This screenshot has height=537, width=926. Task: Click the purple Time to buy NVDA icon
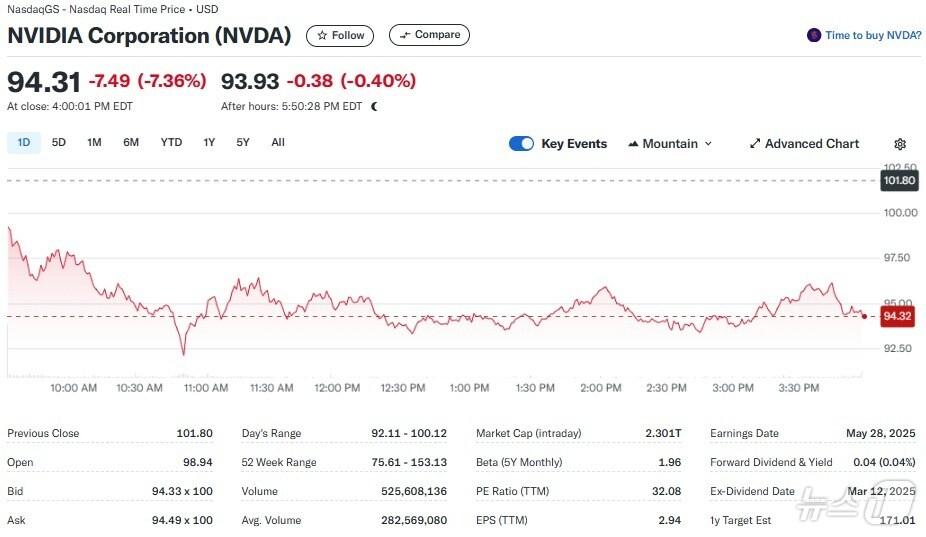pos(814,35)
